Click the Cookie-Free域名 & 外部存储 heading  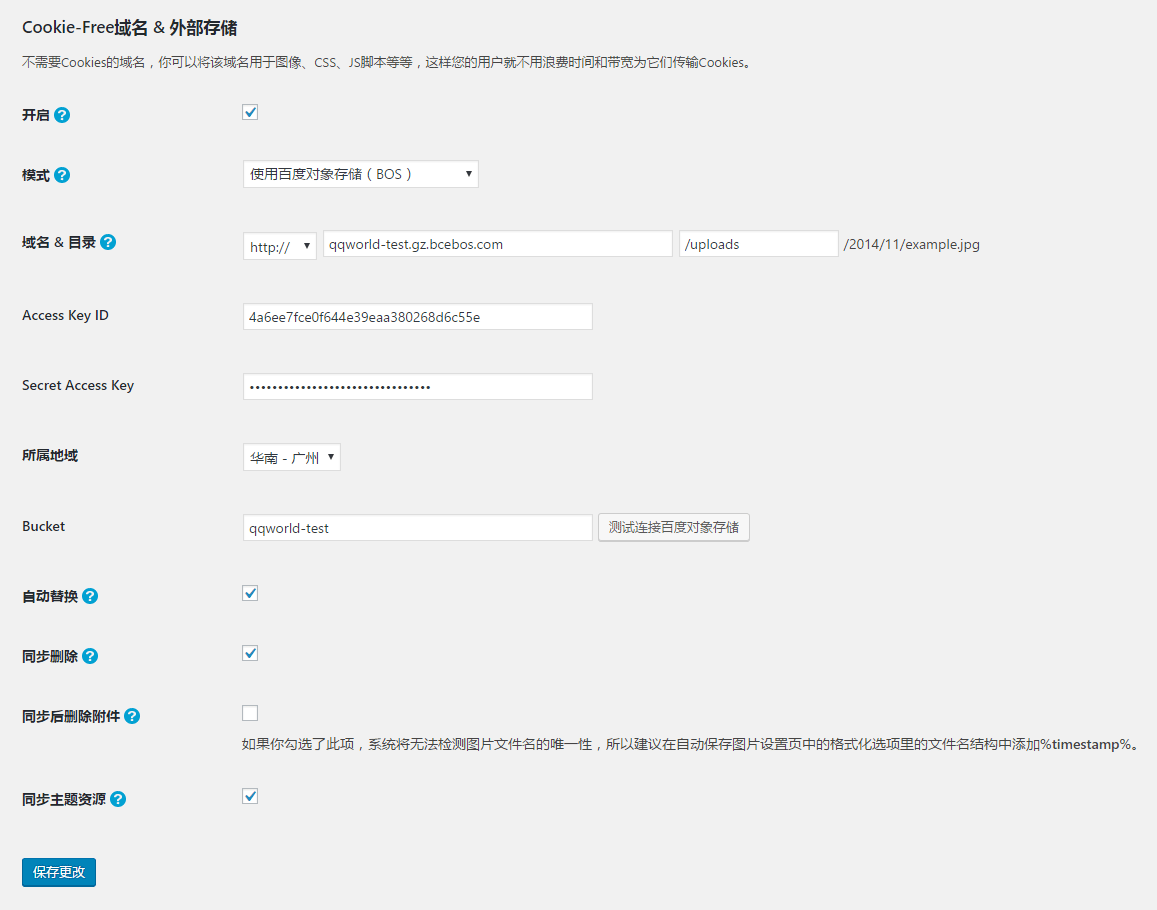pyautogui.click(x=130, y=28)
